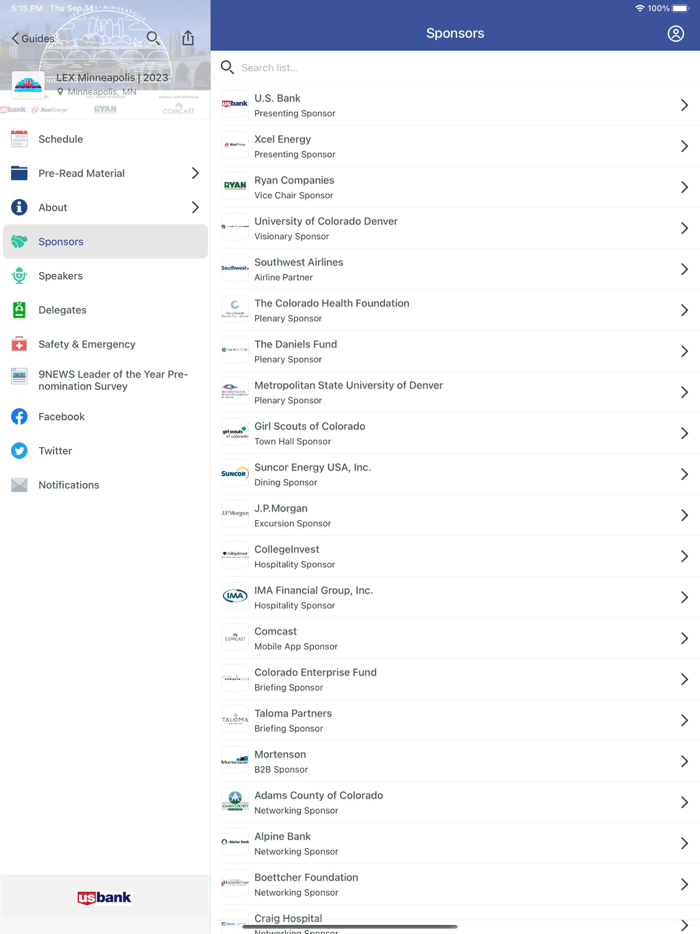Select Craig Hospital row

pos(456,920)
